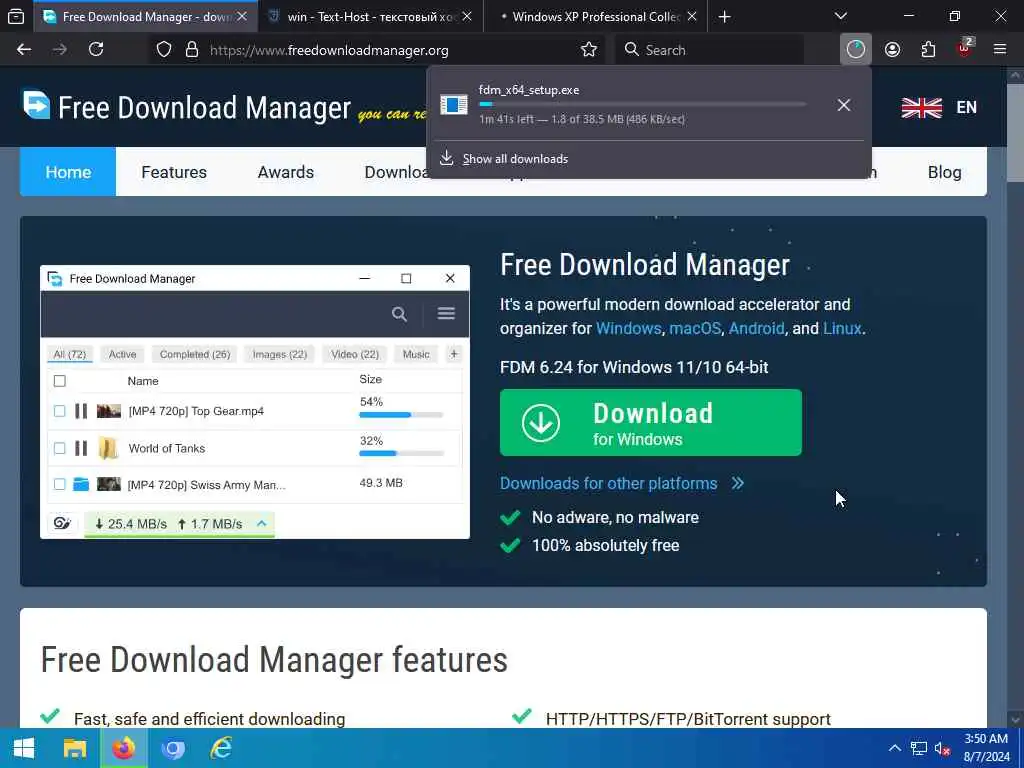The image size is (1024, 768).
Task: Click the fdm_x64_setup.exe file icon
Action: (454, 104)
